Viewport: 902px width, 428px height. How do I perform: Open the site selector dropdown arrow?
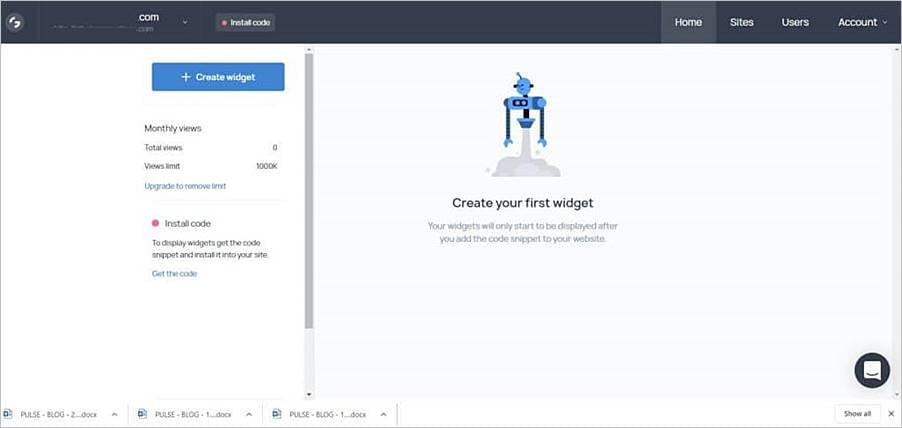tap(185, 22)
